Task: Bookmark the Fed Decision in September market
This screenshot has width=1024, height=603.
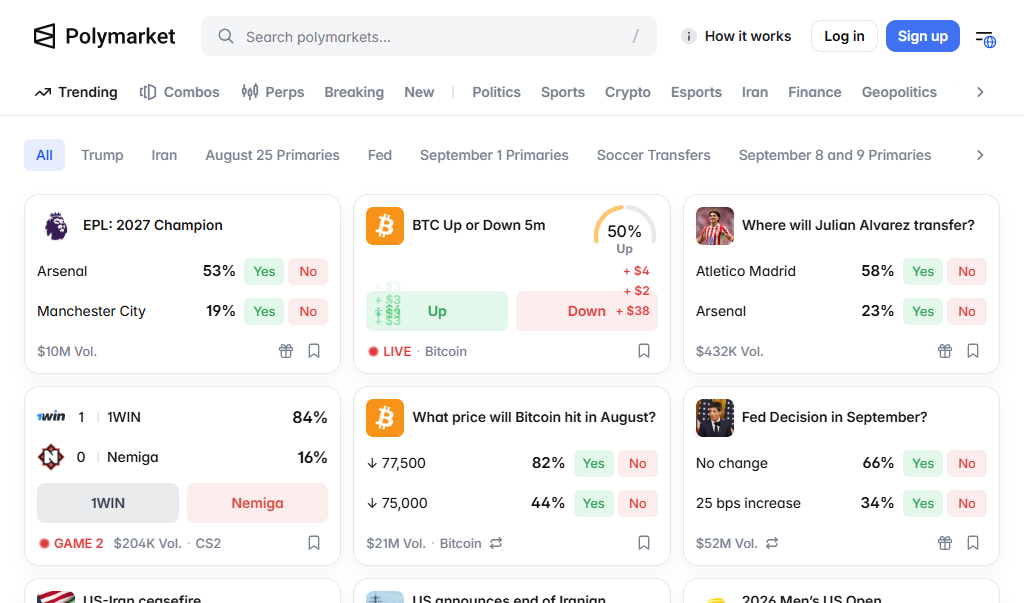Action: 973,543
